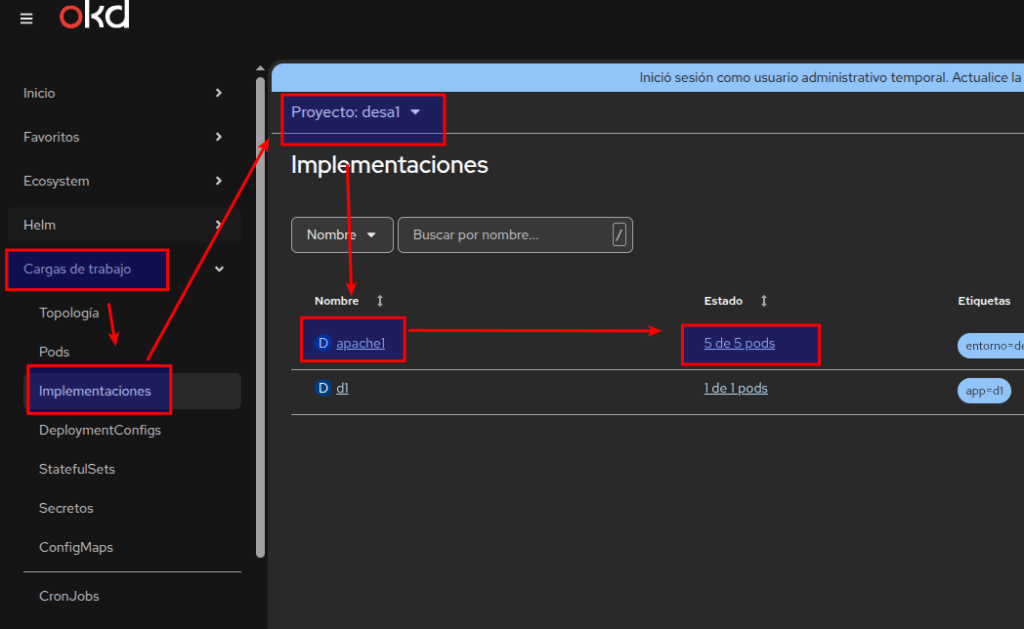Image resolution: width=1024 pixels, height=629 pixels.
Task: Open the Proyecto: desa1 dropdown
Action: [x=356, y=113]
